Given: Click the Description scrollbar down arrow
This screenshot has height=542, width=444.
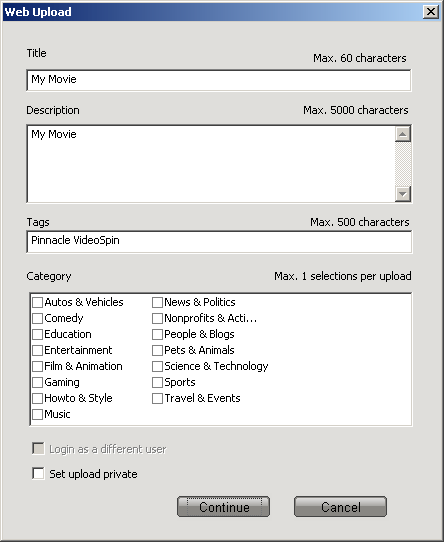Looking at the screenshot, I should [x=403, y=194].
